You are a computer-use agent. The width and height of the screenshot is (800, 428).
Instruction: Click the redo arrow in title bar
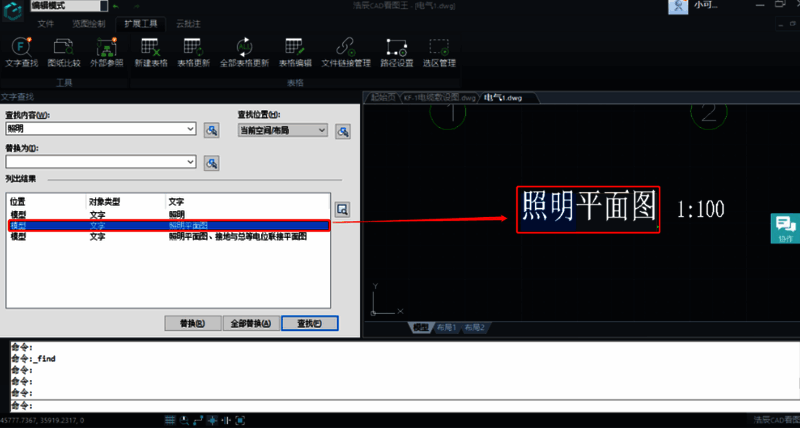[137, 6]
